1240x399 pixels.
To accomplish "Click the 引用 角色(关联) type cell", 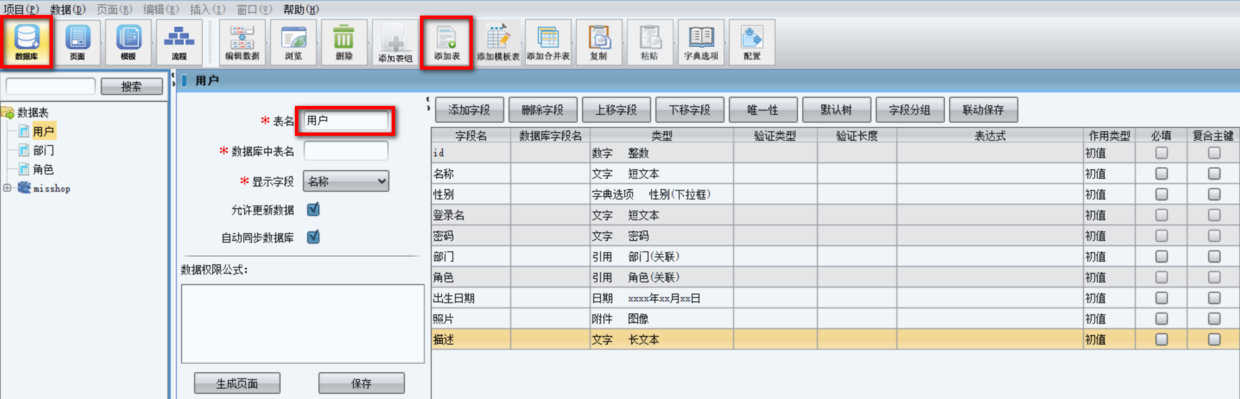I will click(x=662, y=277).
